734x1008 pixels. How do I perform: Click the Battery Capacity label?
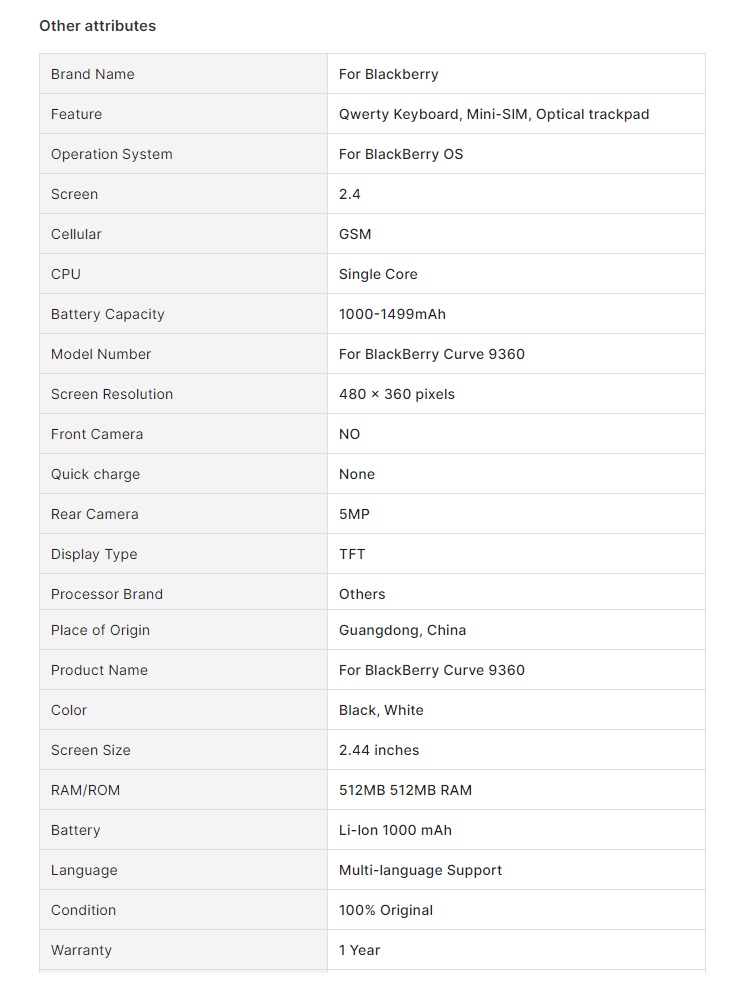[107, 314]
